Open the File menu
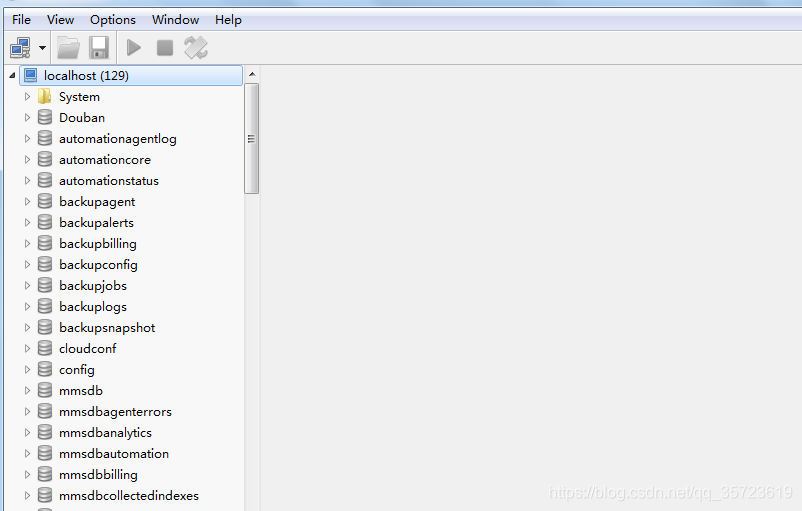Image resolution: width=802 pixels, height=511 pixels. 21,20
